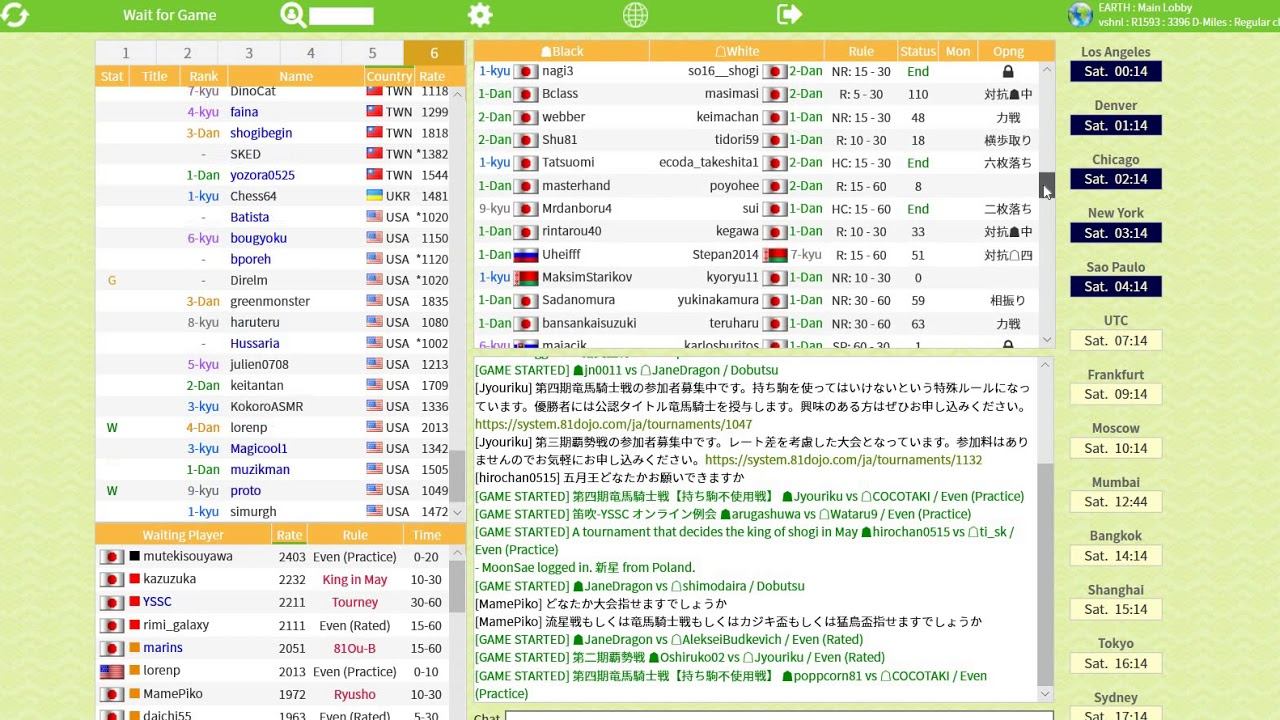The image size is (1280, 720).
Task: Select player greenmonster in the player list
Action: tap(272, 301)
